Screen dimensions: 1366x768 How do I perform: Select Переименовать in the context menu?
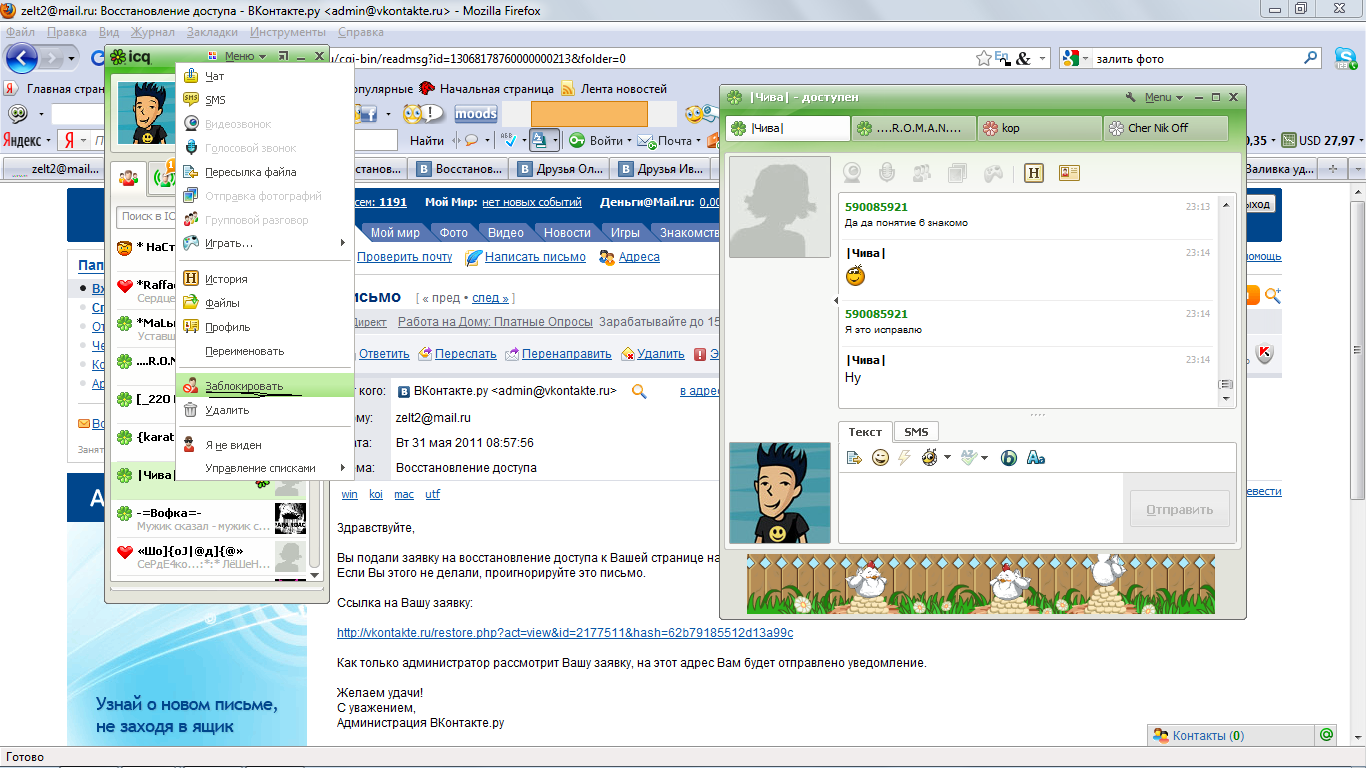click(265, 351)
